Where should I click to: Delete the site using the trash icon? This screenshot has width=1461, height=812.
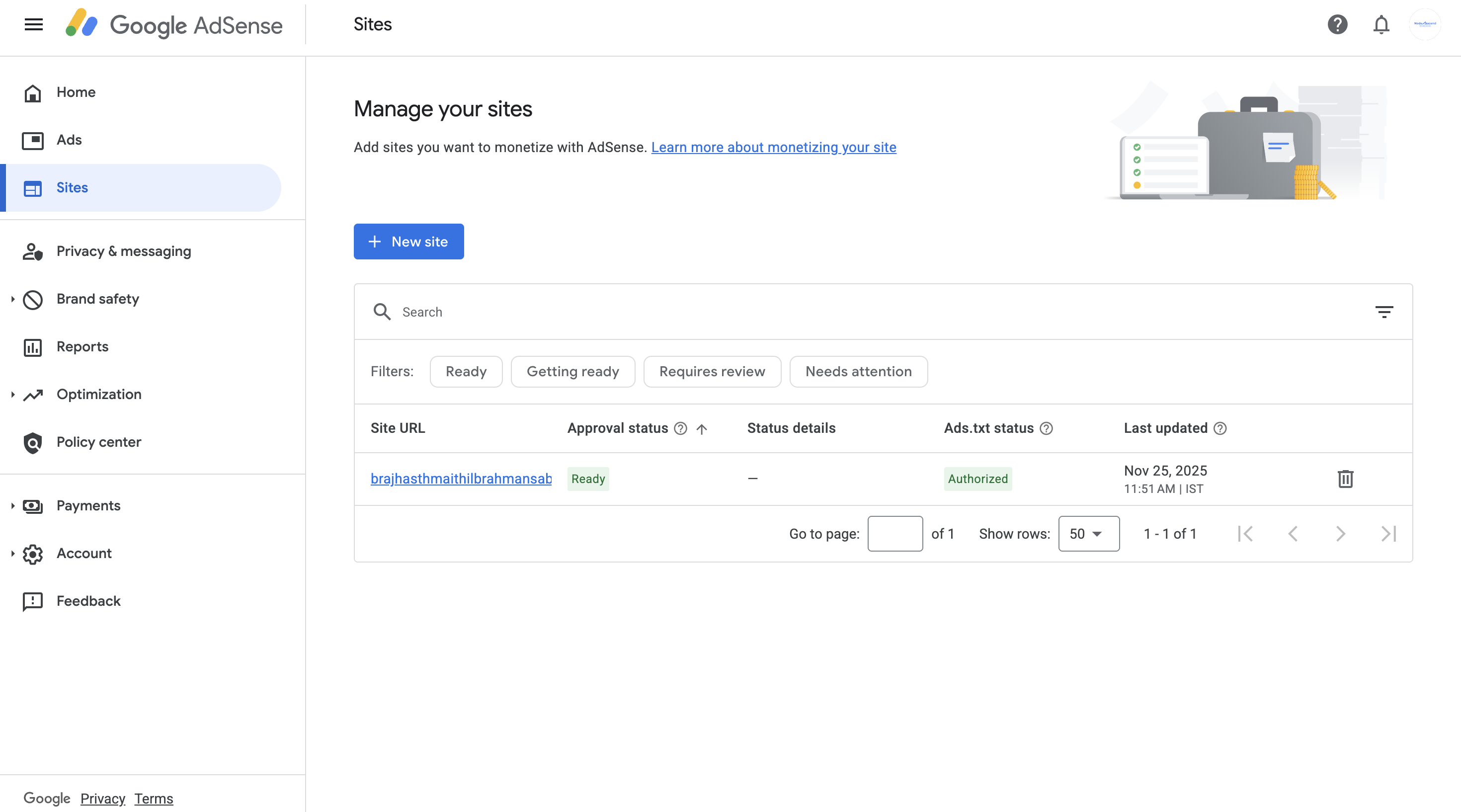click(x=1345, y=479)
